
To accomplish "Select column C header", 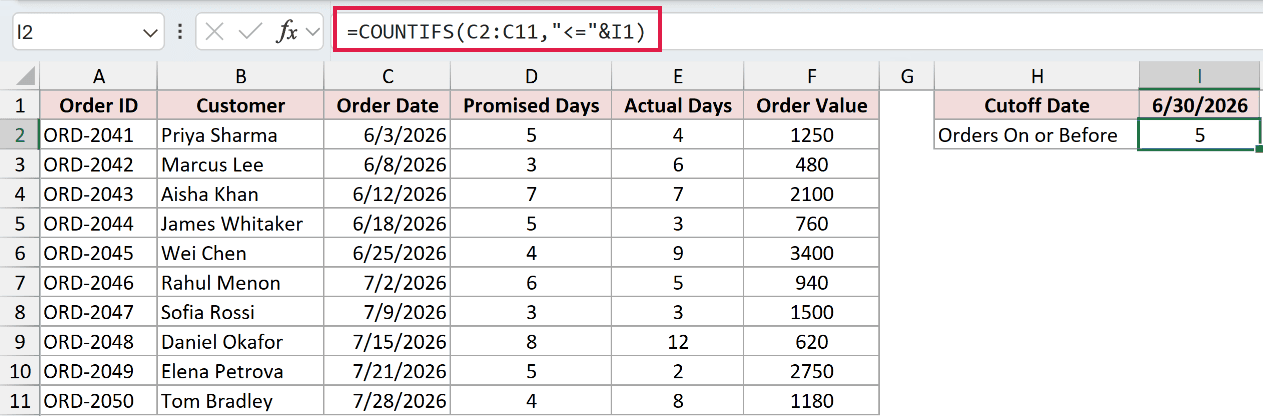I will (x=387, y=76).
